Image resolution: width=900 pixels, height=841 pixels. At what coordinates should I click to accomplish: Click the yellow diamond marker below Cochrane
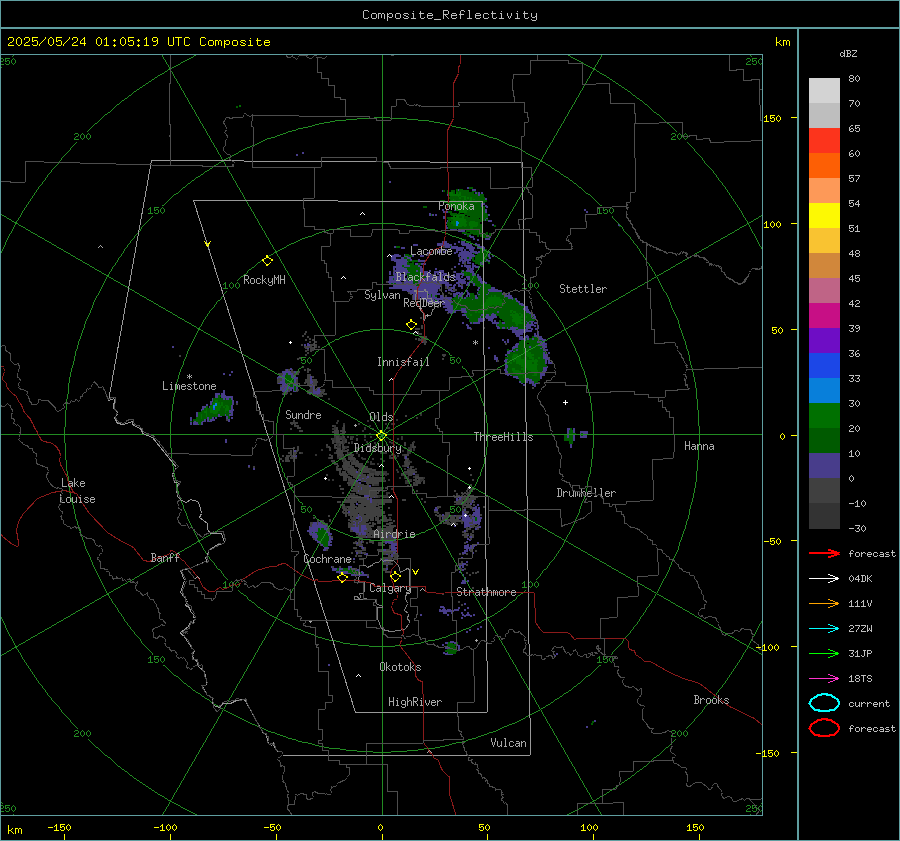pyautogui.click(x=342, y=578)
